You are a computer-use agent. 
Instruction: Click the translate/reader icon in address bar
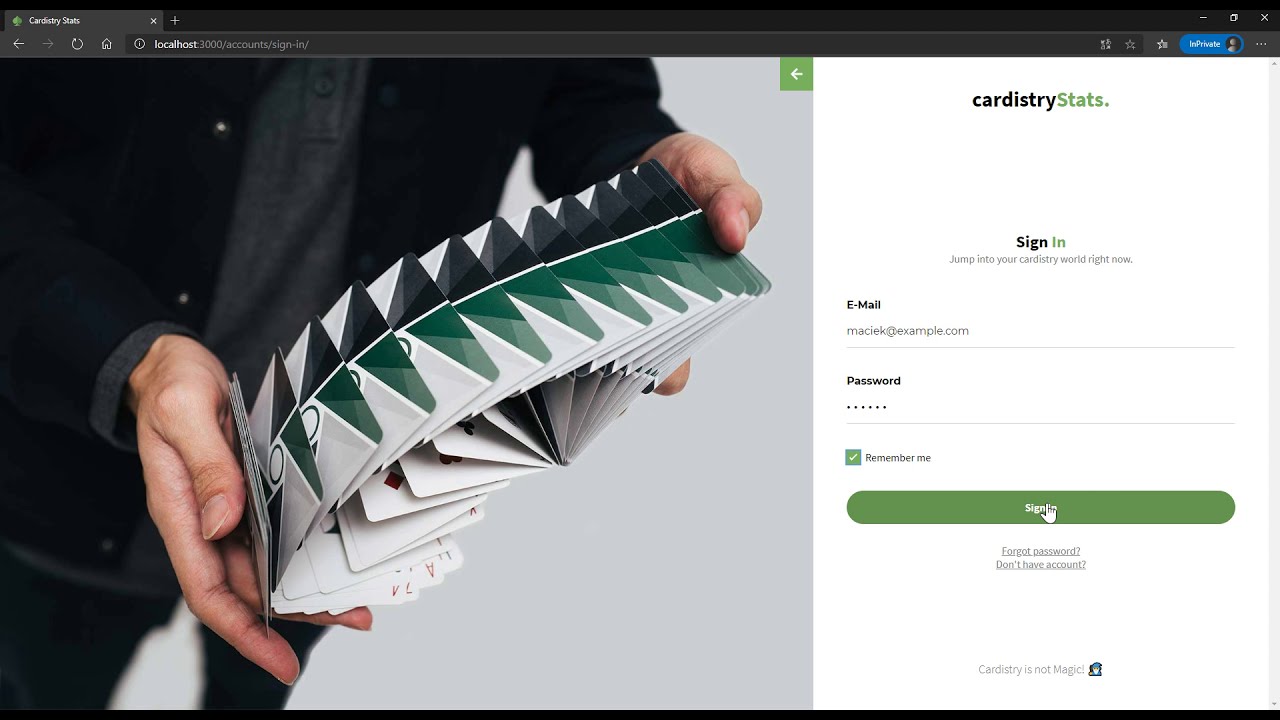pyautogui.click(x=1105, y=44)
